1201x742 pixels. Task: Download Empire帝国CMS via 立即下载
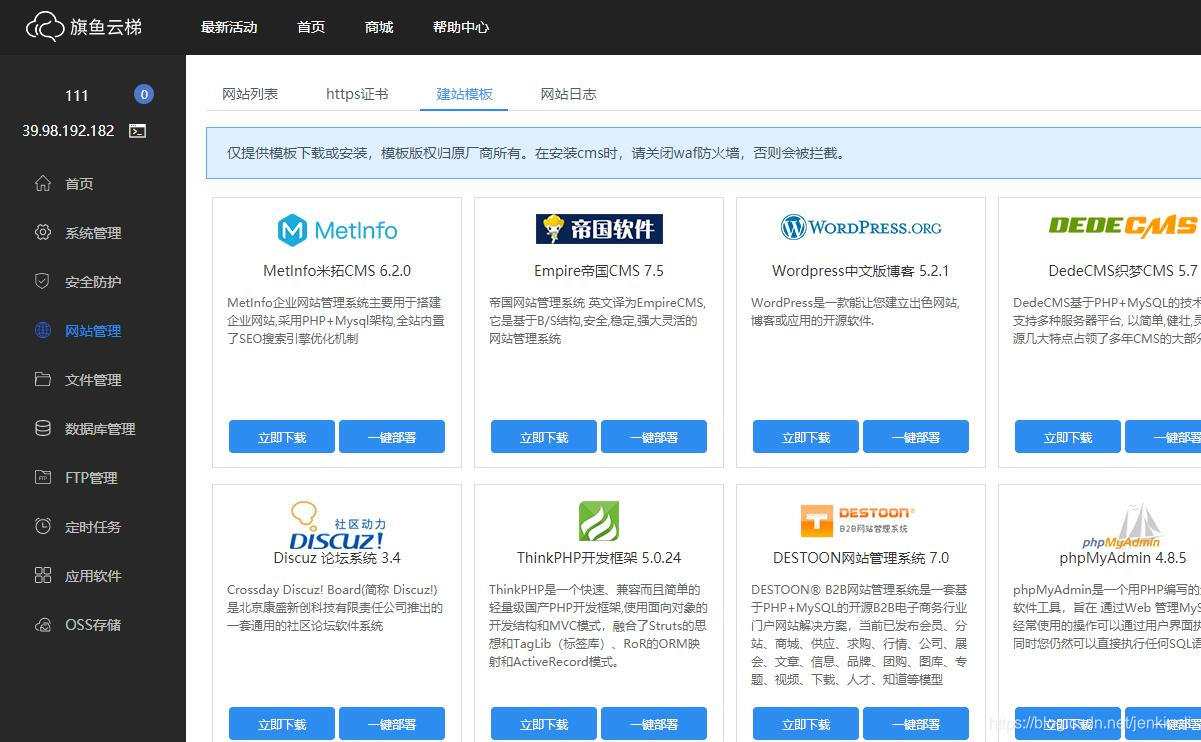point(542,436)
